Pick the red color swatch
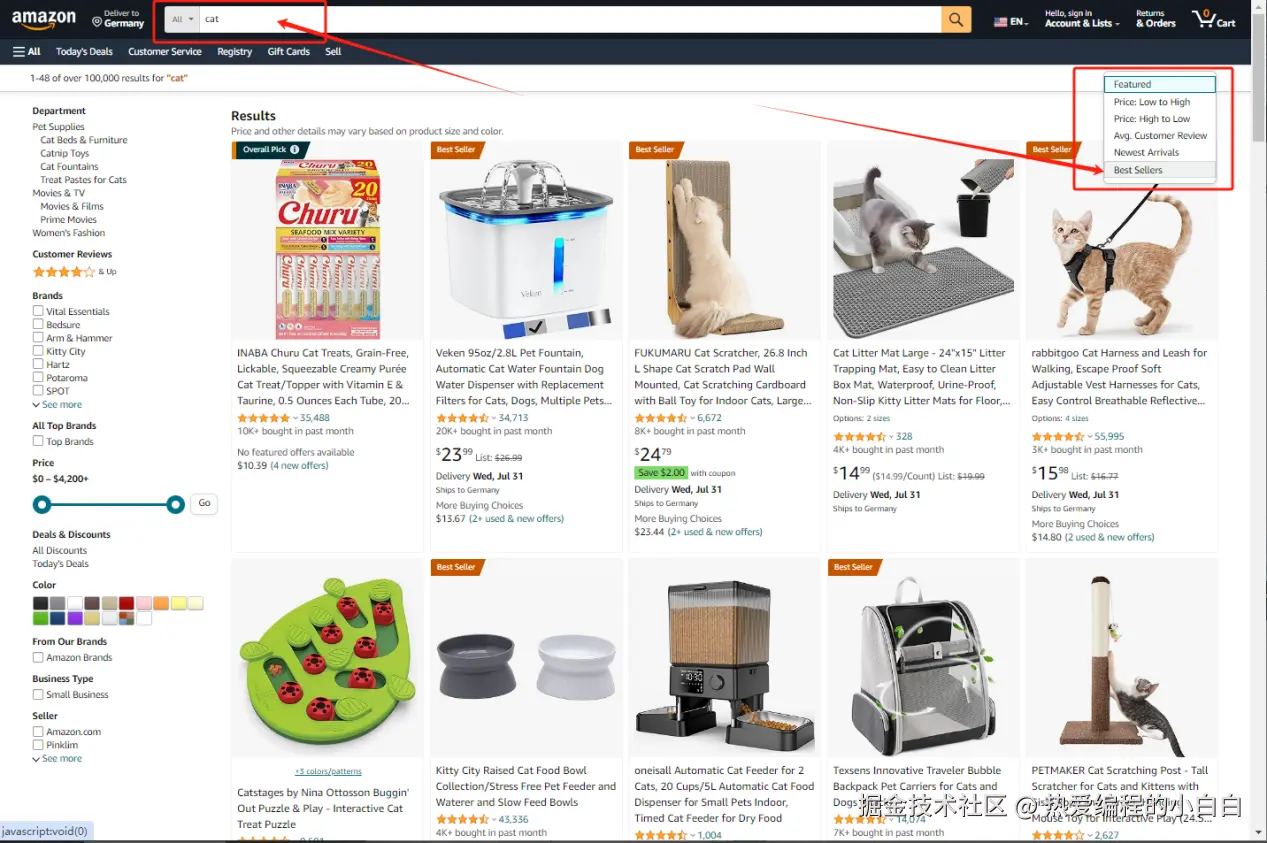 pyautogui.click(x=127, y=603)
